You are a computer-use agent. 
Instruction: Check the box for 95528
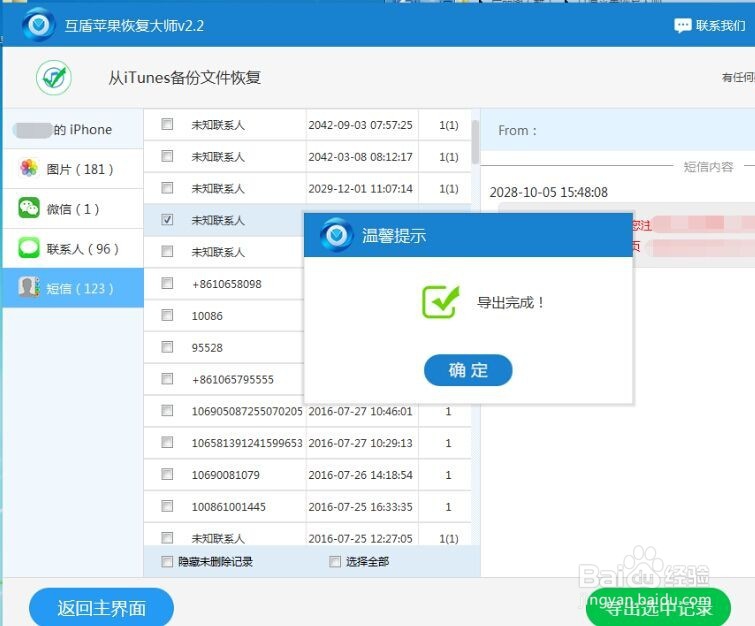tap(167, 347)
